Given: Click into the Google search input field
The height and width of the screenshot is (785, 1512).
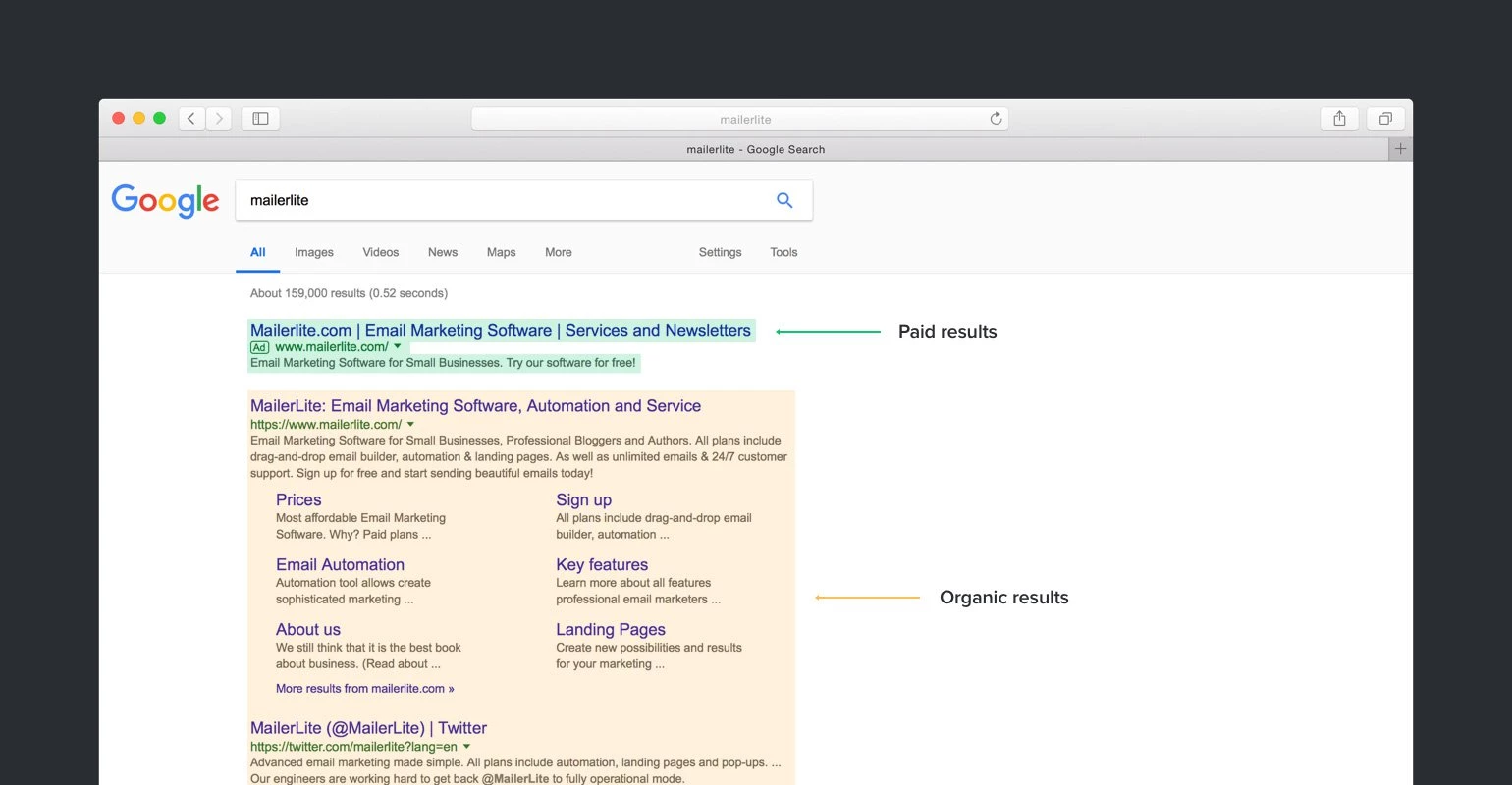Looking at the screenshot, I should [501, 200].
